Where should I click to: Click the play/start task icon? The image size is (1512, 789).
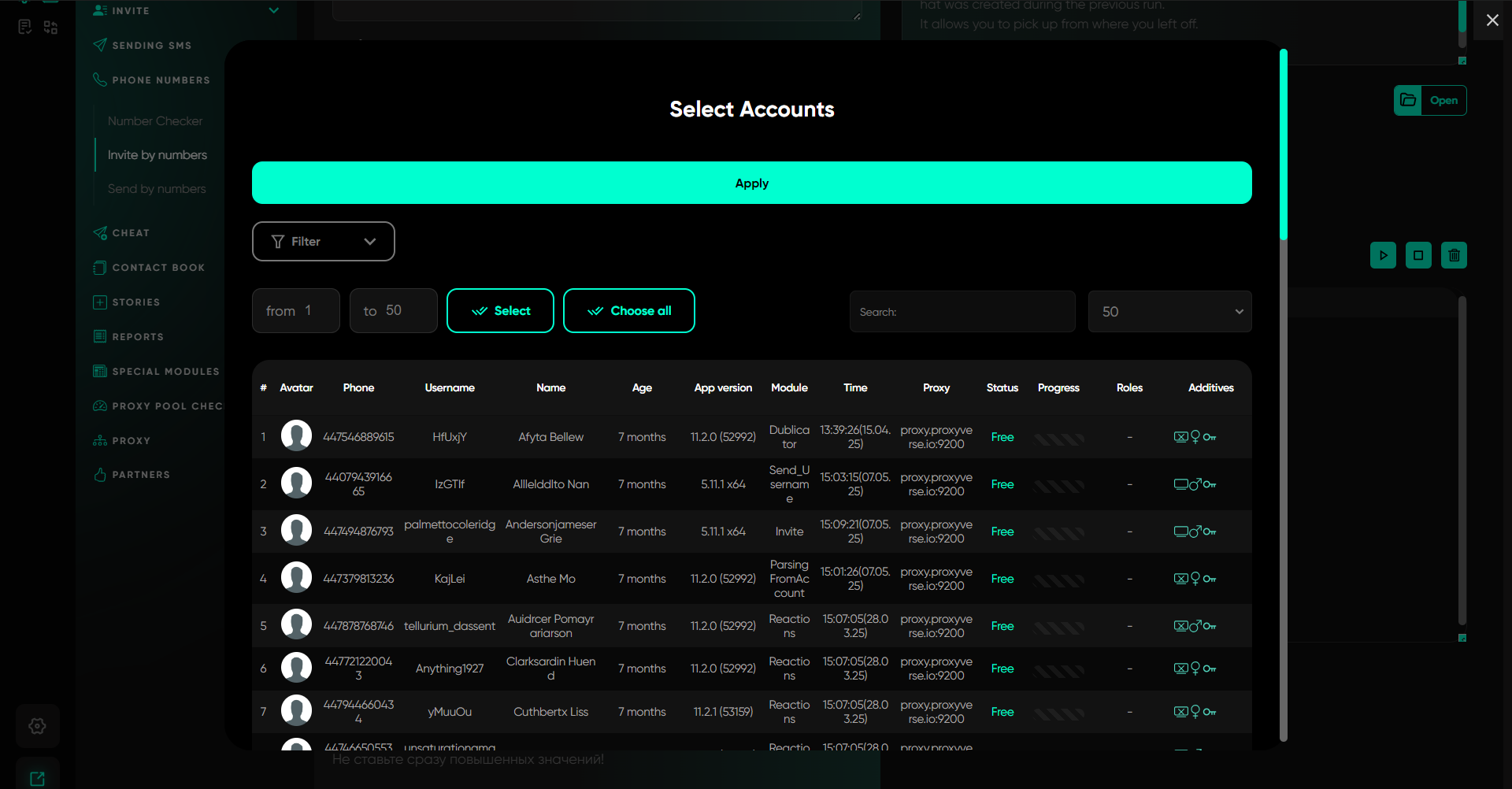(x=1383, y=255)
